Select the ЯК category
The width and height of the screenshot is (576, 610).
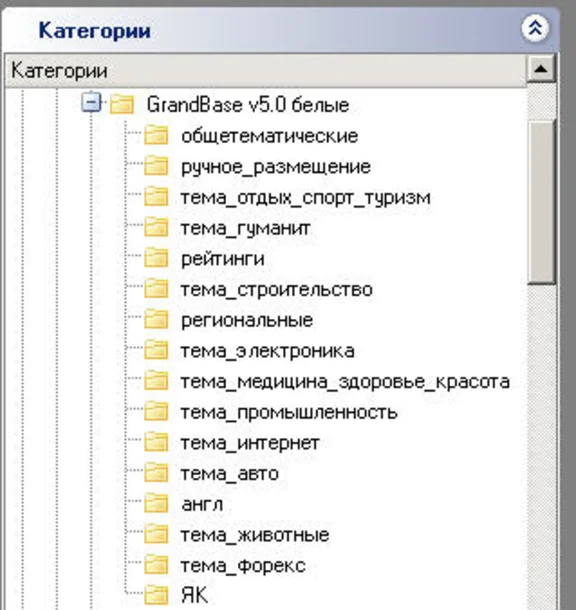click(194, 595)
